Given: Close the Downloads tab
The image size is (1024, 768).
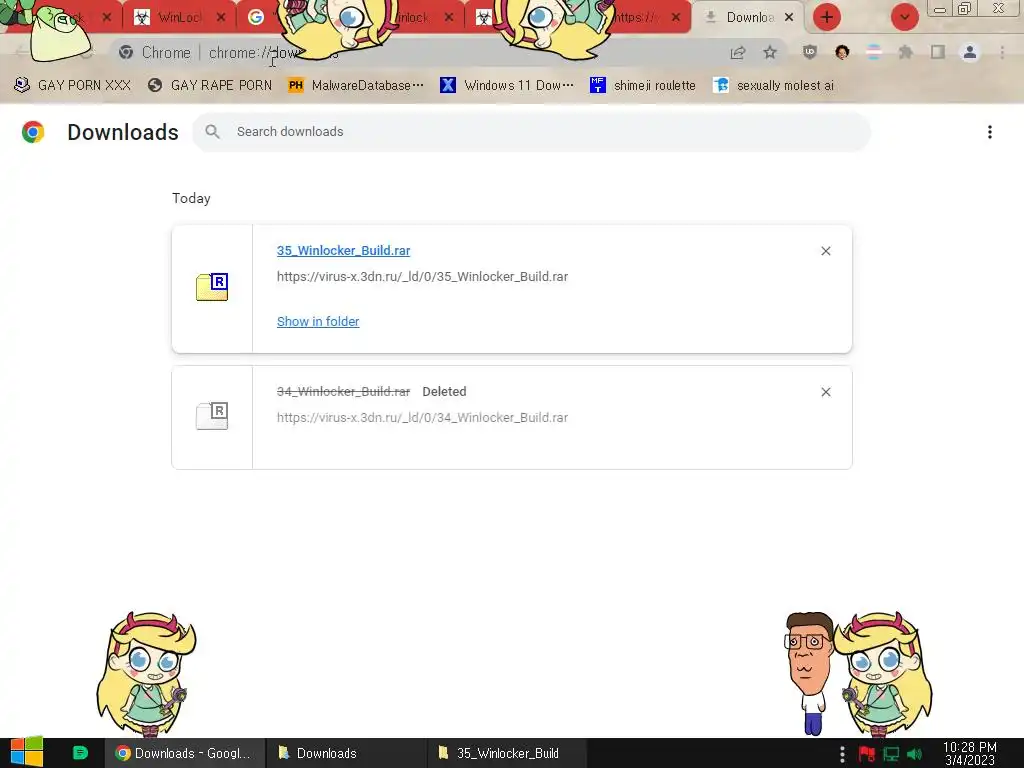Looking at the screenshot, I should [789, 18].
